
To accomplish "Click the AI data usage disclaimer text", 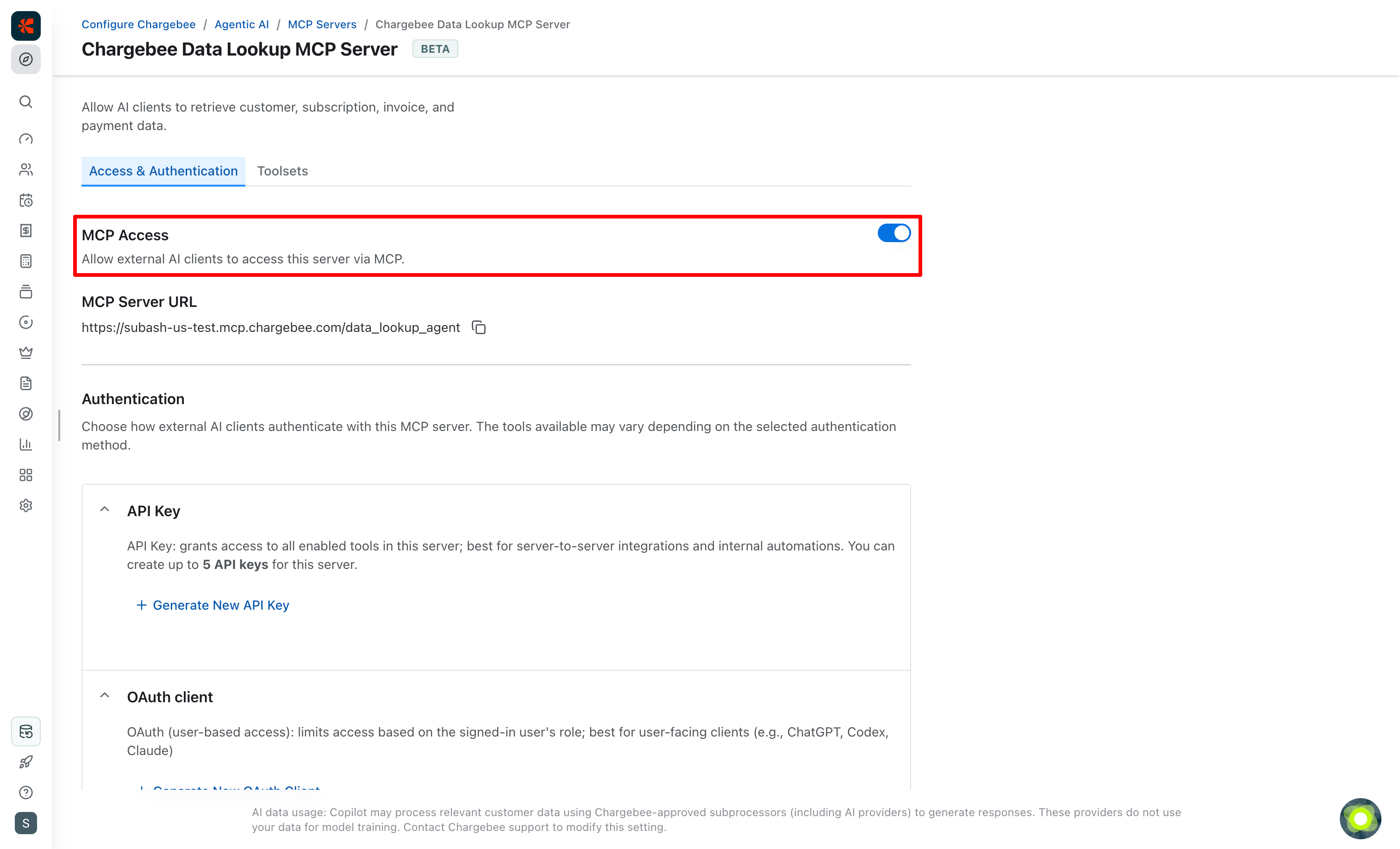I will tap(716, 819).
